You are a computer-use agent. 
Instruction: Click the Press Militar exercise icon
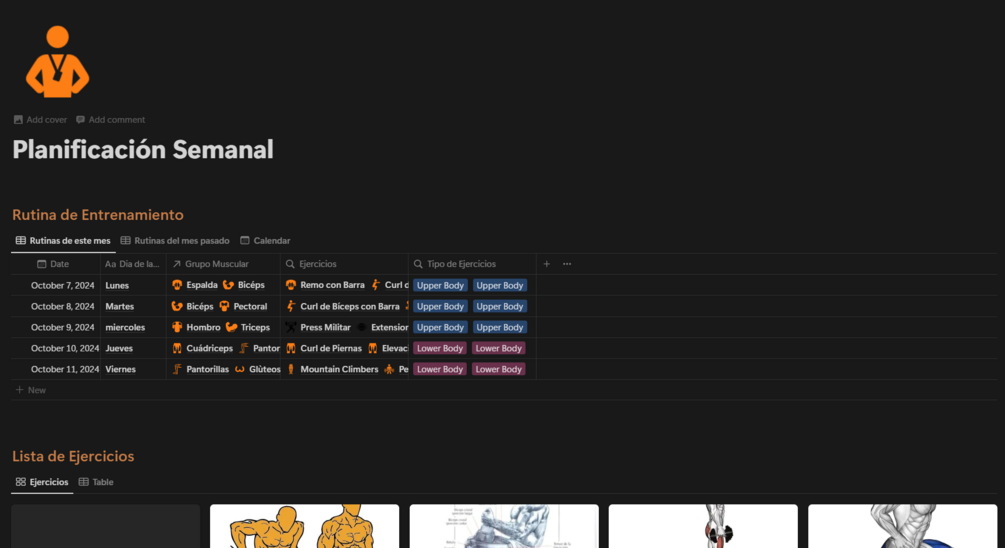(291, 328)
